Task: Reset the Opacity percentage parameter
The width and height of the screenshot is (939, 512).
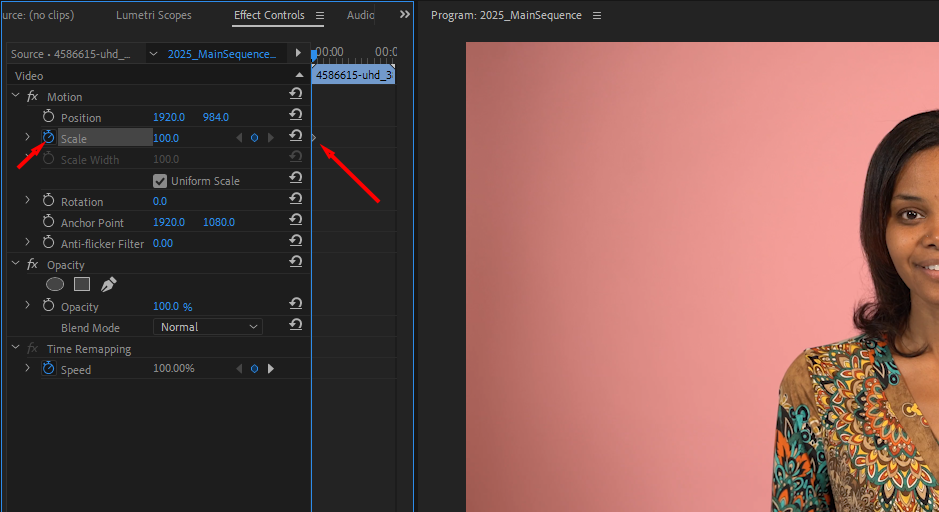Action: pos(295,304)
